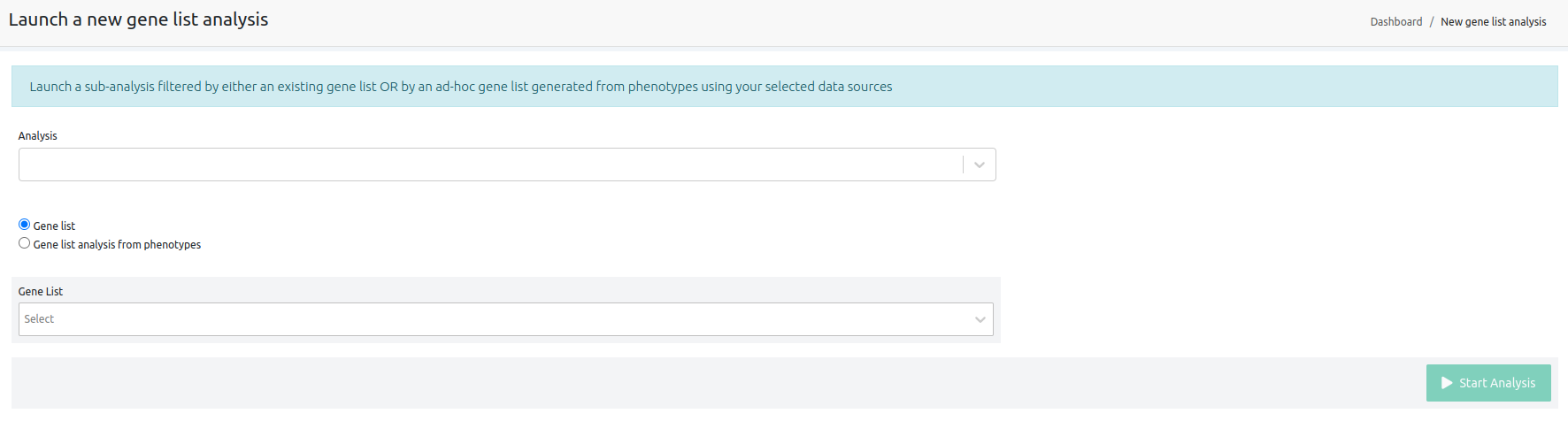Open the Gene List Select dropdown field
The width and height of the screenshot is (1568, 421).
point(496,319)
